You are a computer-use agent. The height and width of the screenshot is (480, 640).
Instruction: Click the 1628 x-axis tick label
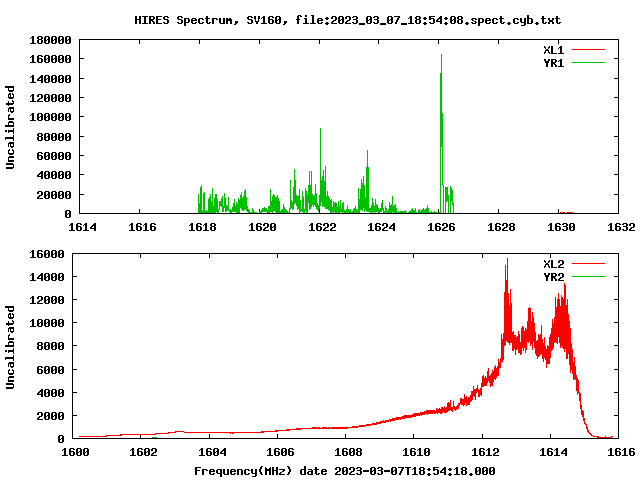[x=501, y=227]
